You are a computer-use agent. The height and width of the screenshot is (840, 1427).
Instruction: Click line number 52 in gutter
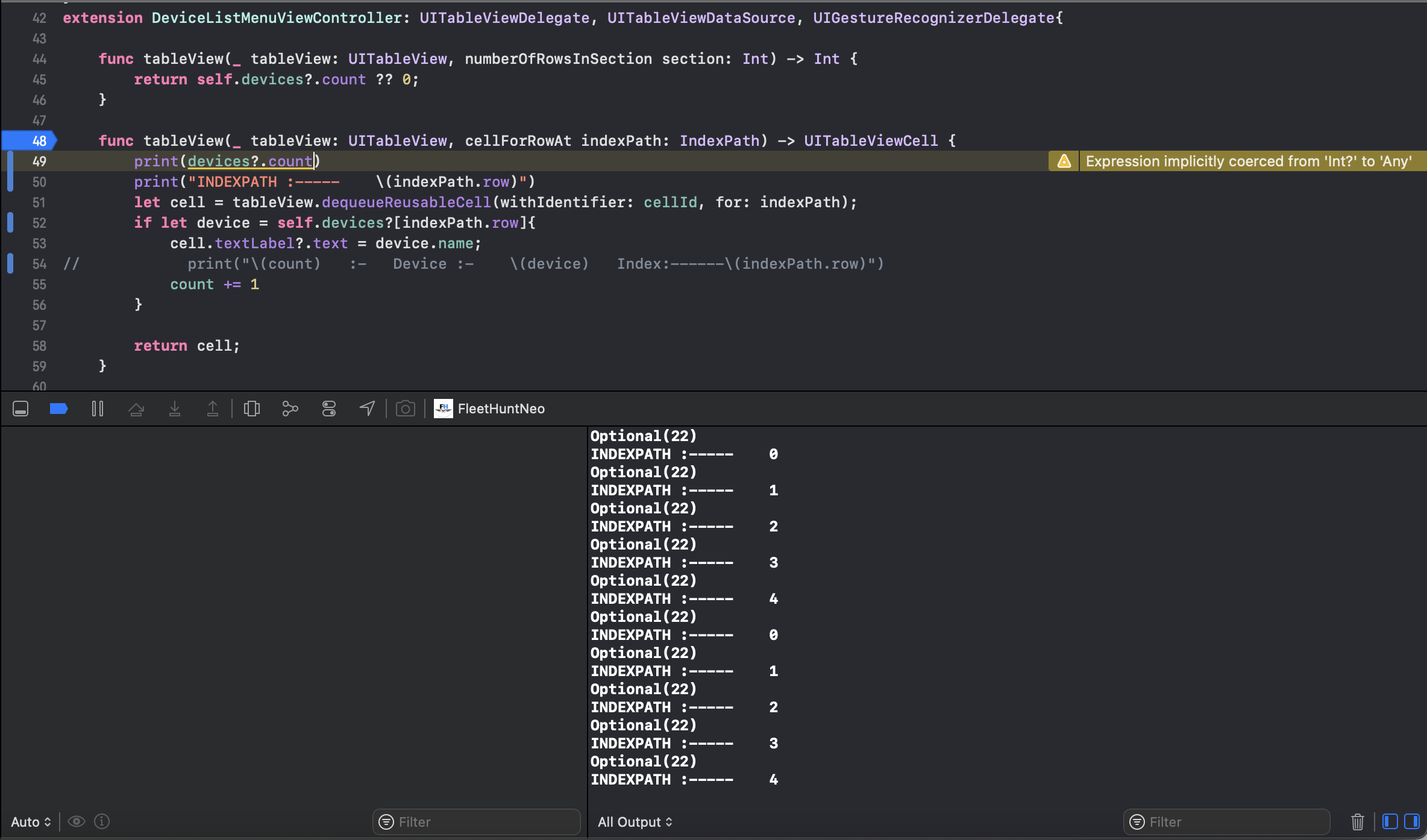click(39, 222)
